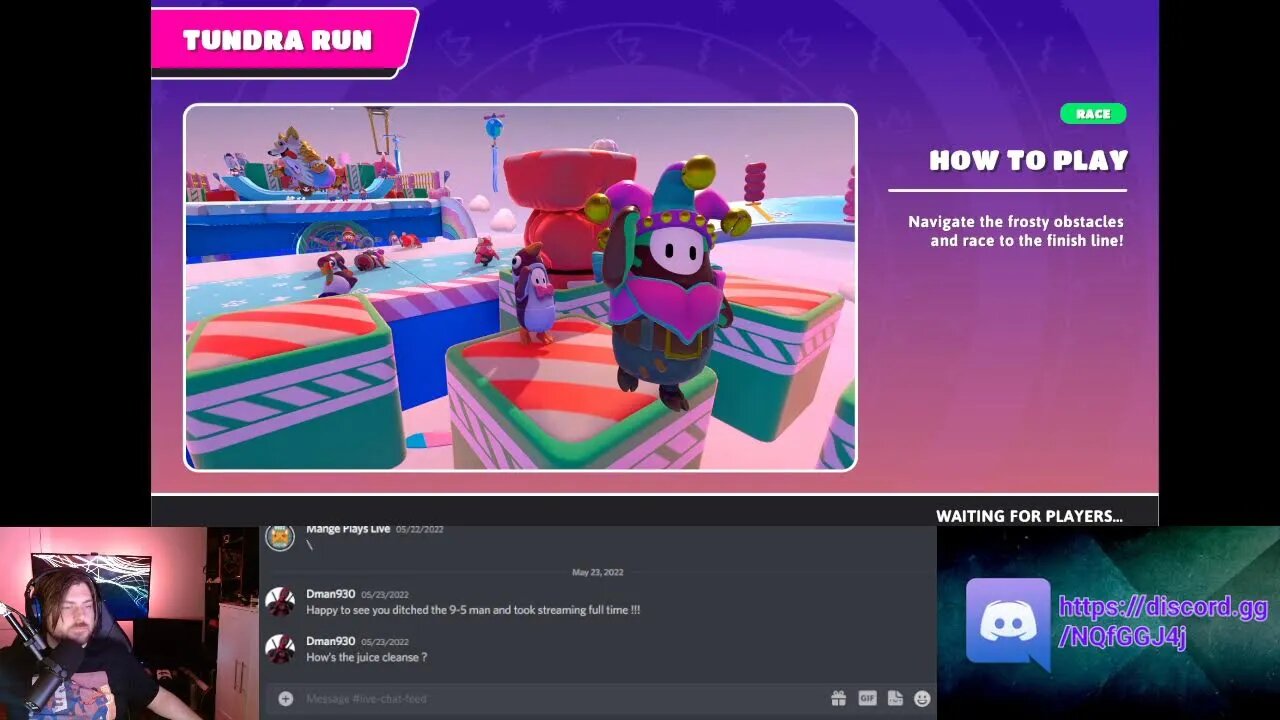Click the plus attach button in Discord

pos(285,699)
